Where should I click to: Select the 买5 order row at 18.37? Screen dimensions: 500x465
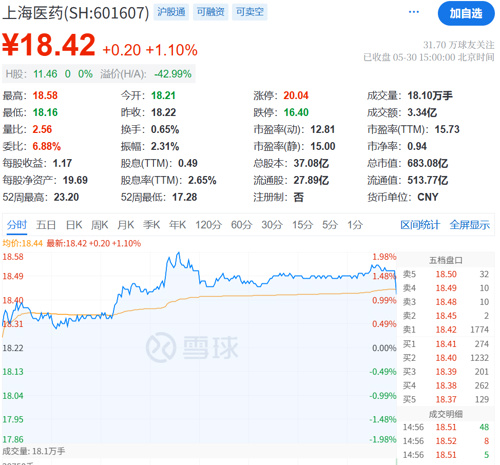pos(446,399)
